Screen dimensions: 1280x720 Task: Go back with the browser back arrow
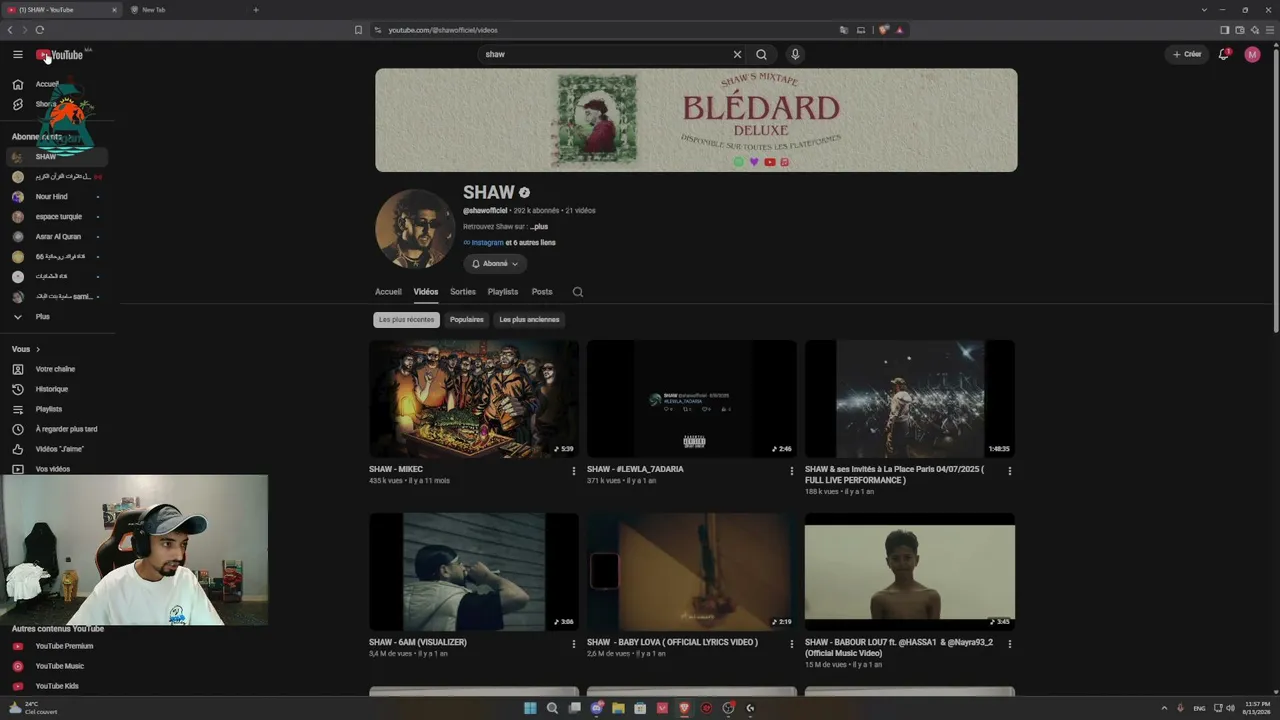(x=10, y=30)
